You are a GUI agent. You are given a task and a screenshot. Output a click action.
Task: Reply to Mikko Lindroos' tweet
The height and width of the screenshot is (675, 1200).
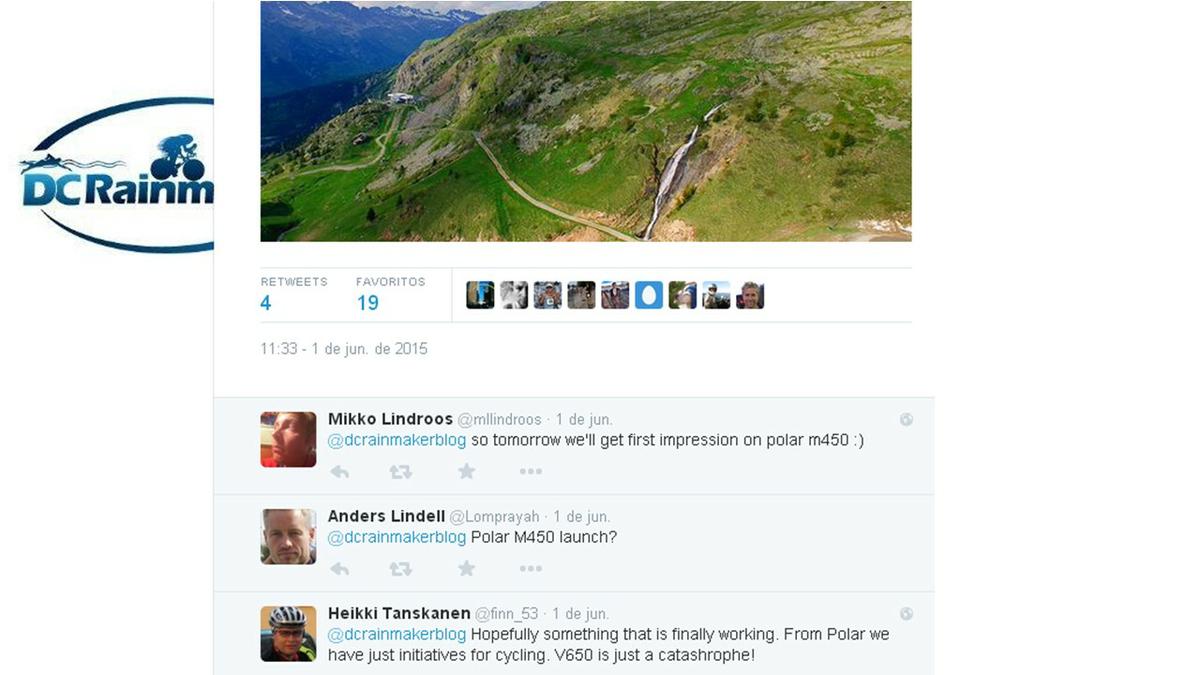point(340,472)
